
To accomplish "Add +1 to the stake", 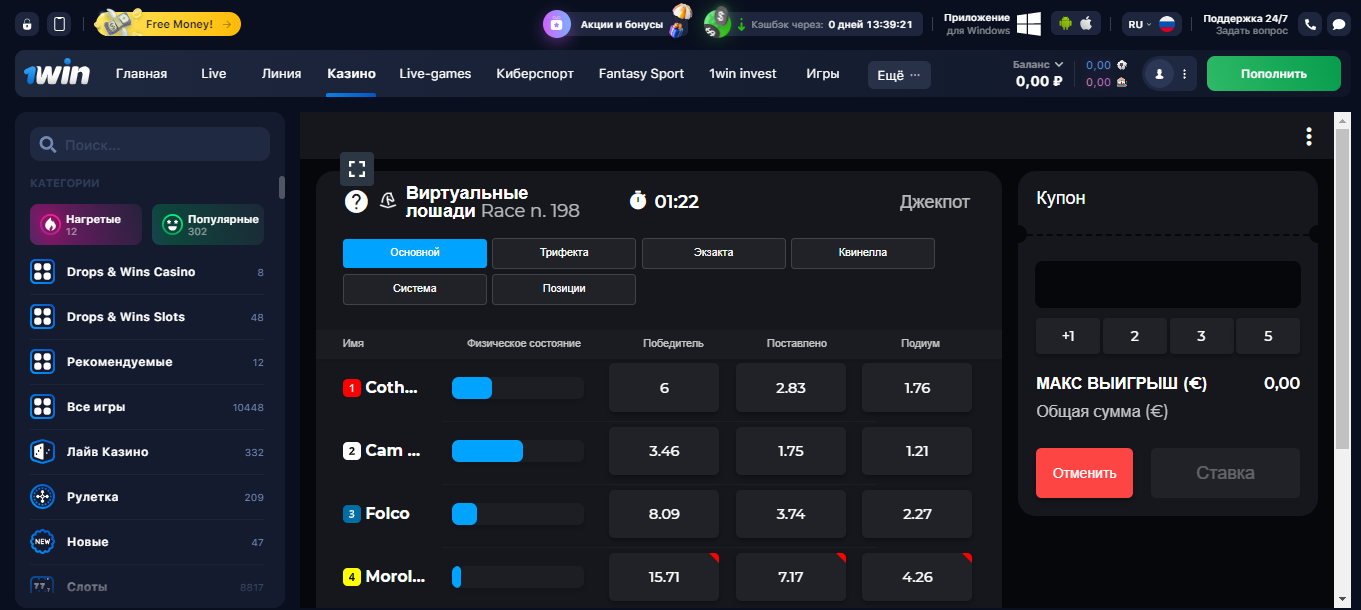I will 1068,336.
